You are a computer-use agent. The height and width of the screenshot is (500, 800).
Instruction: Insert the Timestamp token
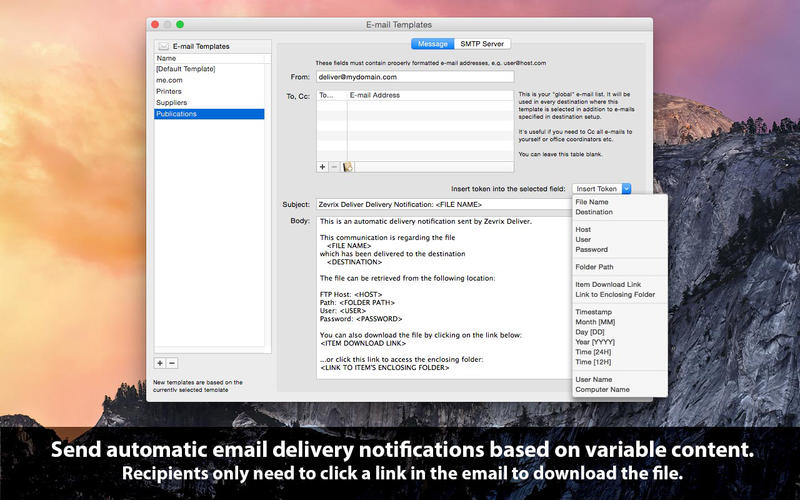594,312
